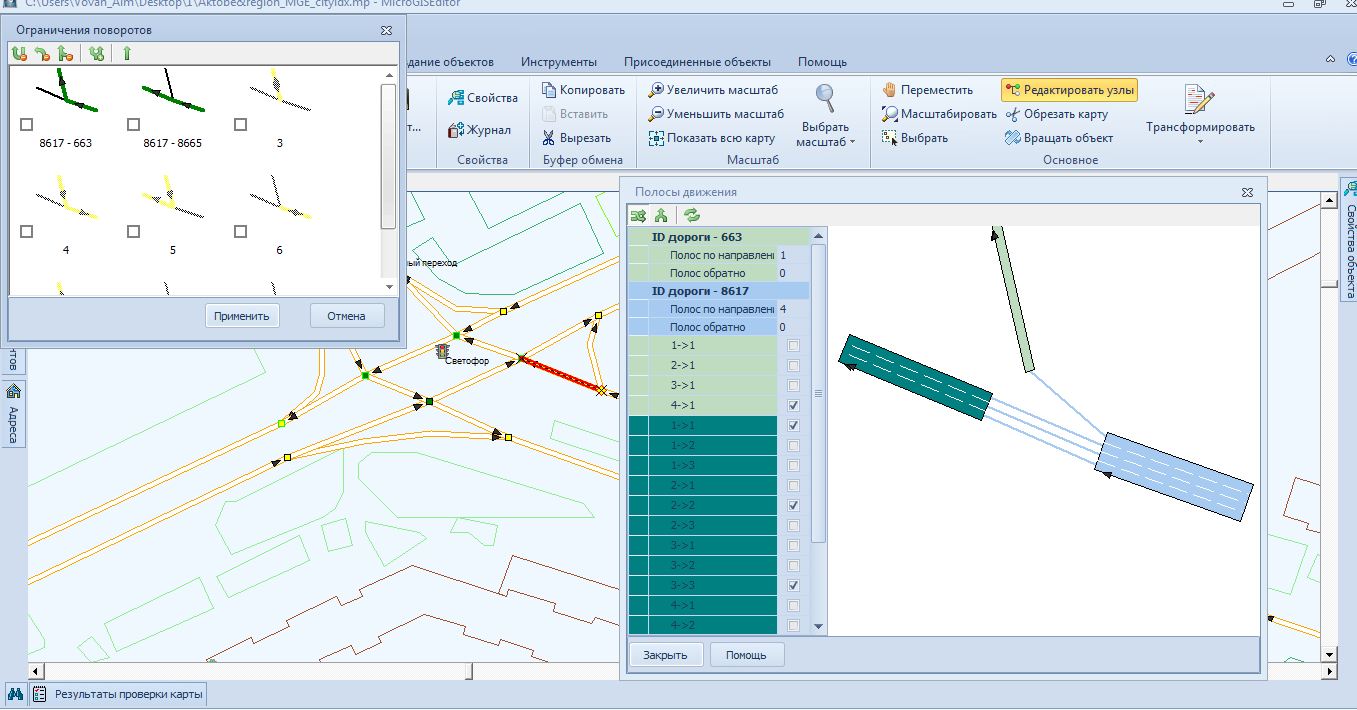Click the U-turn restriction icon in turn restrictions toolbar
Screen dimensions: 1357x710
coord(19,54)
